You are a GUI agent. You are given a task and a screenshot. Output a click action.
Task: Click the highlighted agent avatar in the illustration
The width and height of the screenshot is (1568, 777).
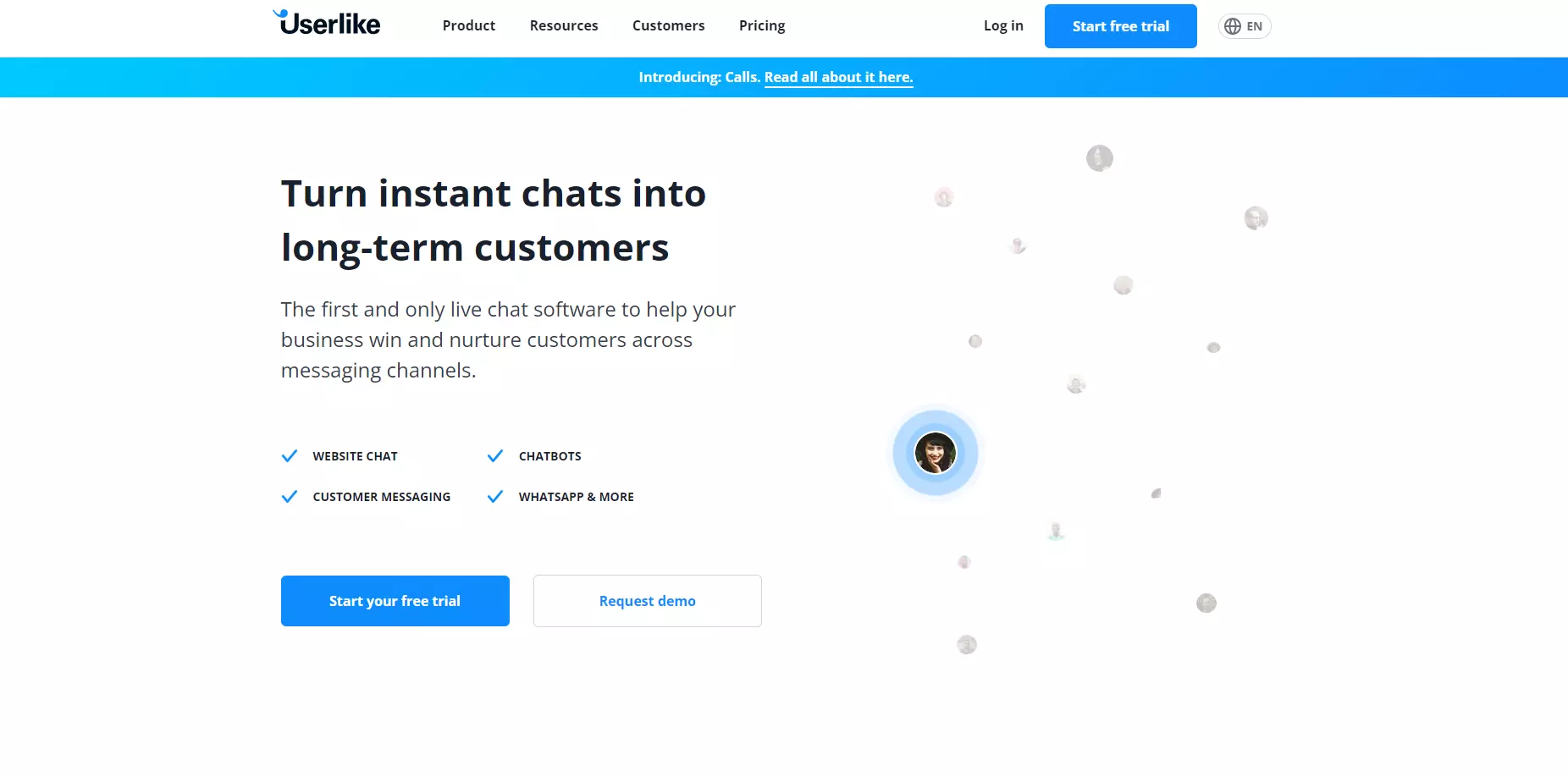[x=935, y=453]
